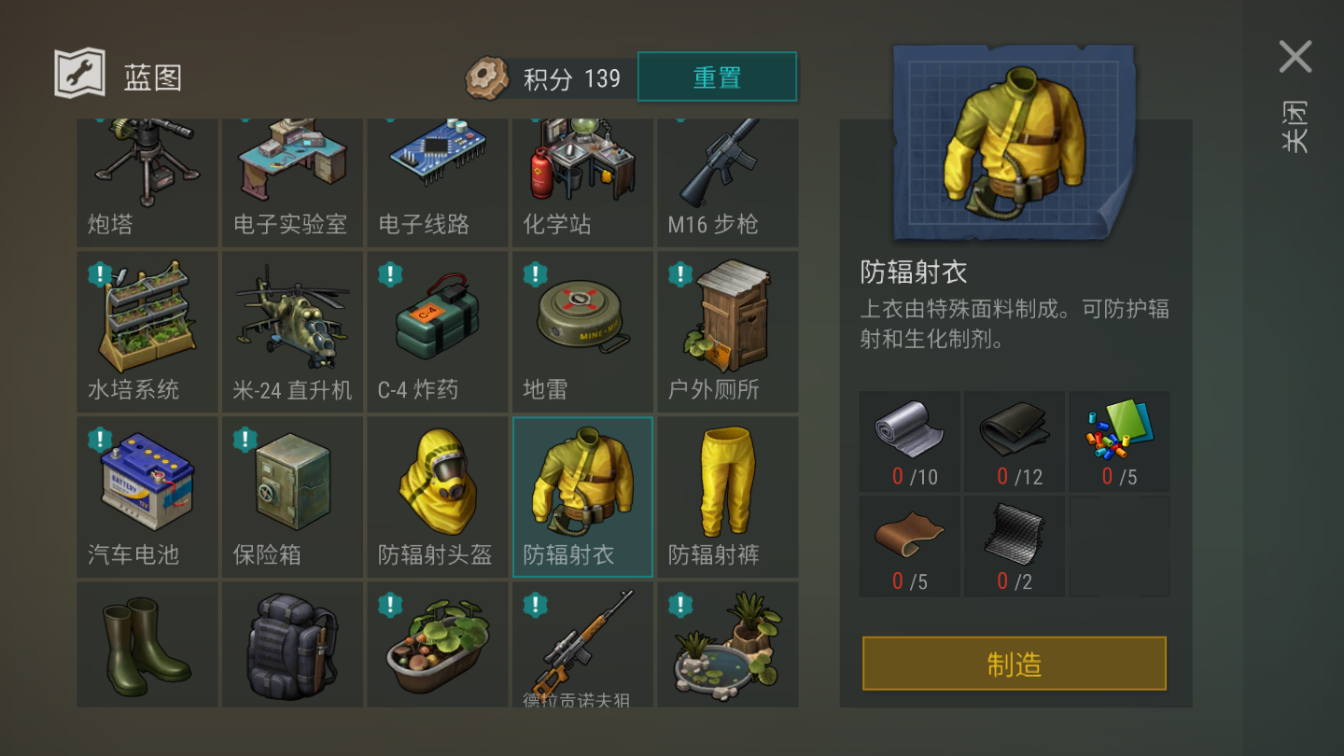Click the 防辐射衣 blueprint preview image

pos(1014,142)
